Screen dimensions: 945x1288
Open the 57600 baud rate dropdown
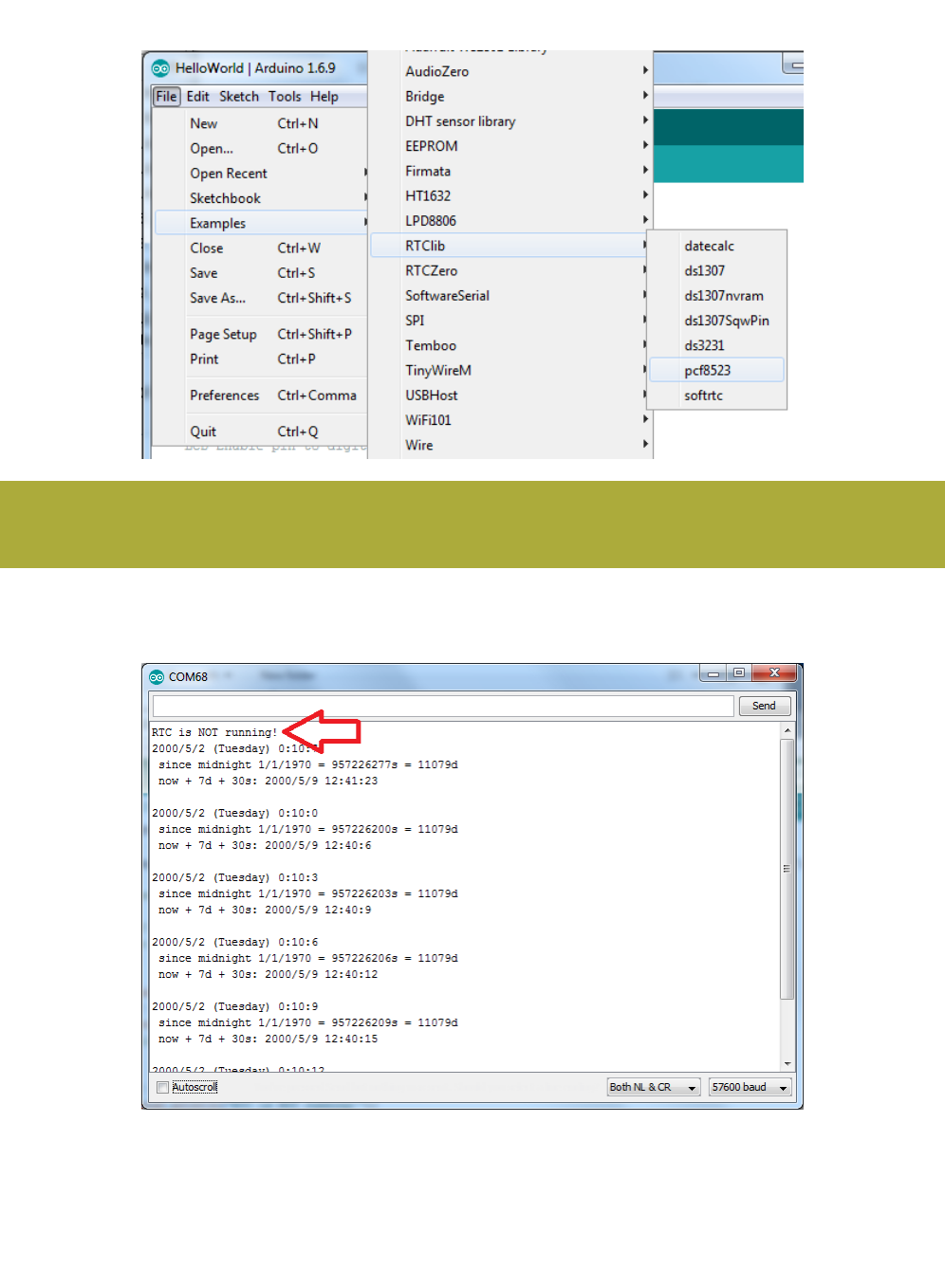pyautogui.click(x=750, y=1087)
